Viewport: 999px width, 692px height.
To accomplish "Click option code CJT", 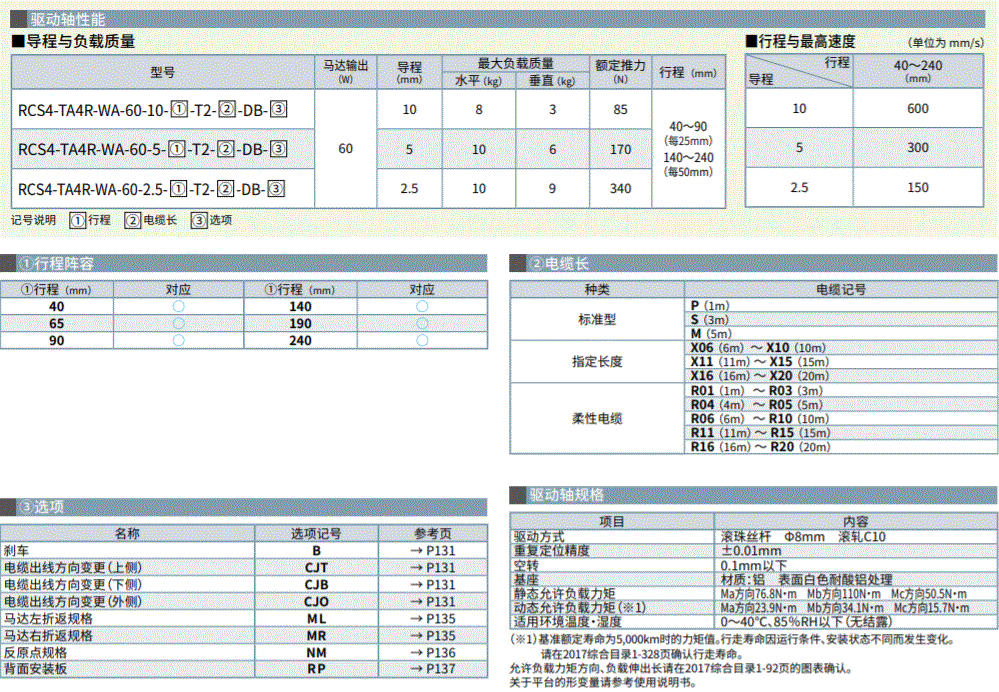I will pos(317,568).
